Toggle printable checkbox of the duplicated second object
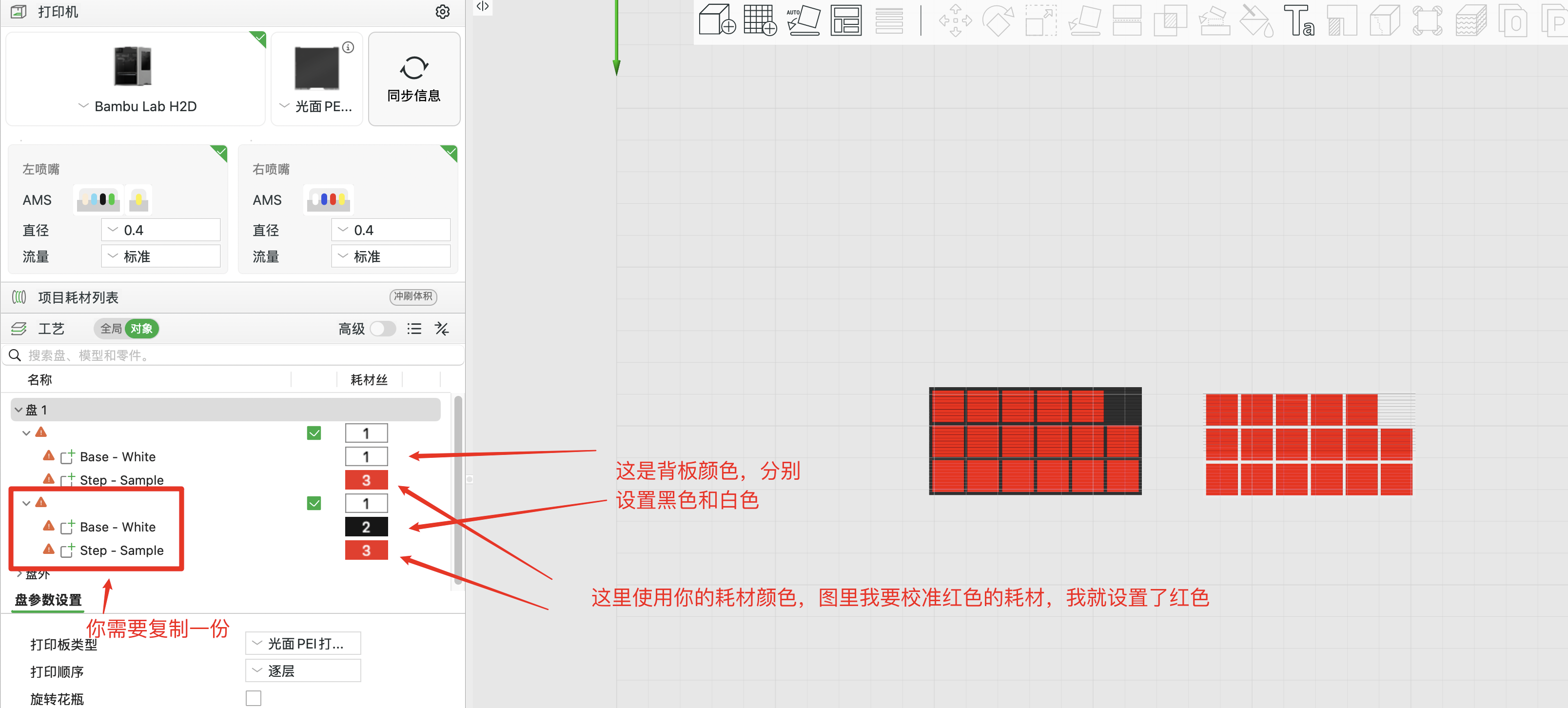Screen dimensions: 1568x708 tap(314, 504)
